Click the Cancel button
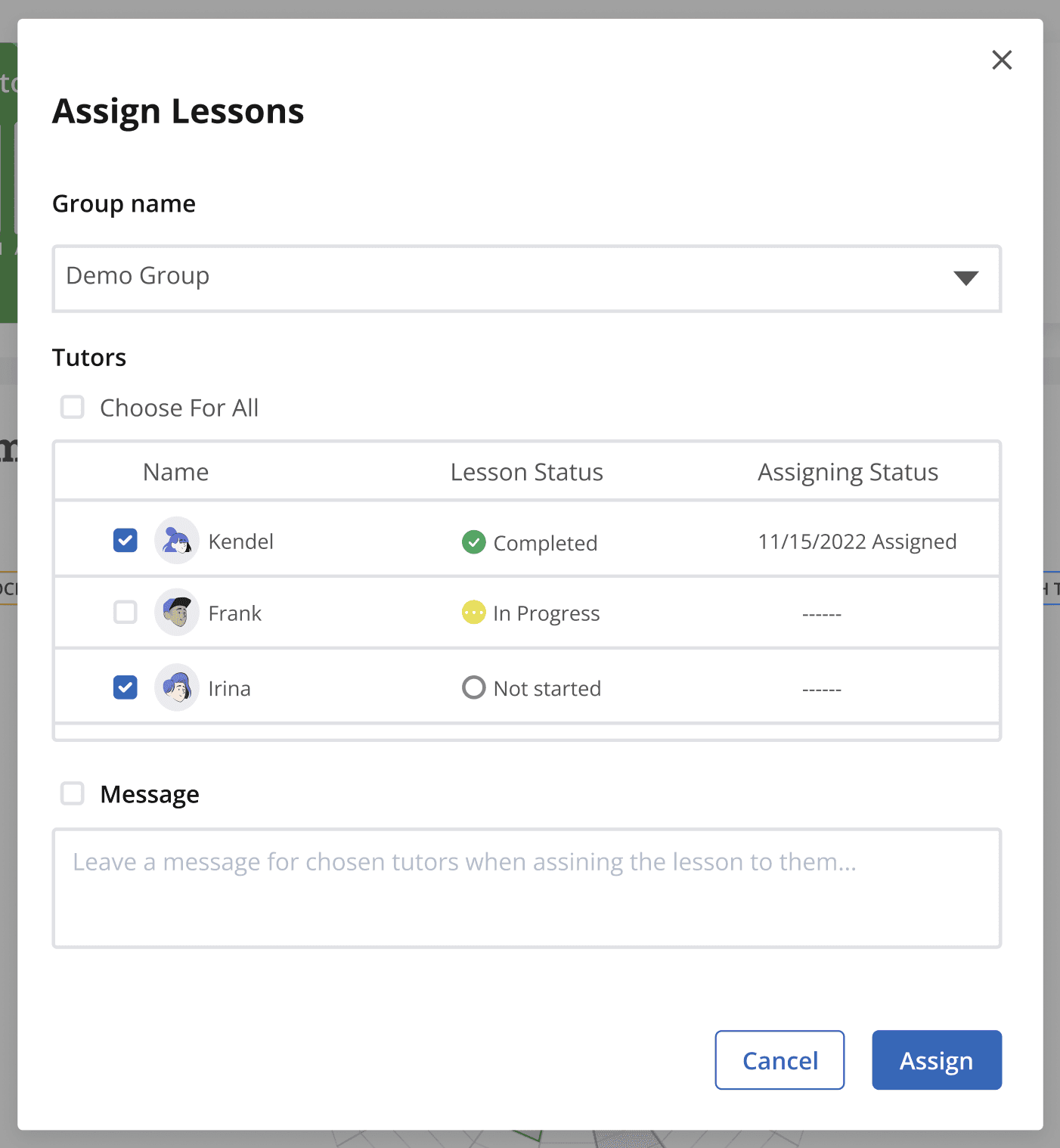The height and width of the screenshot is (1148, 1060). tap(780, 1060)
